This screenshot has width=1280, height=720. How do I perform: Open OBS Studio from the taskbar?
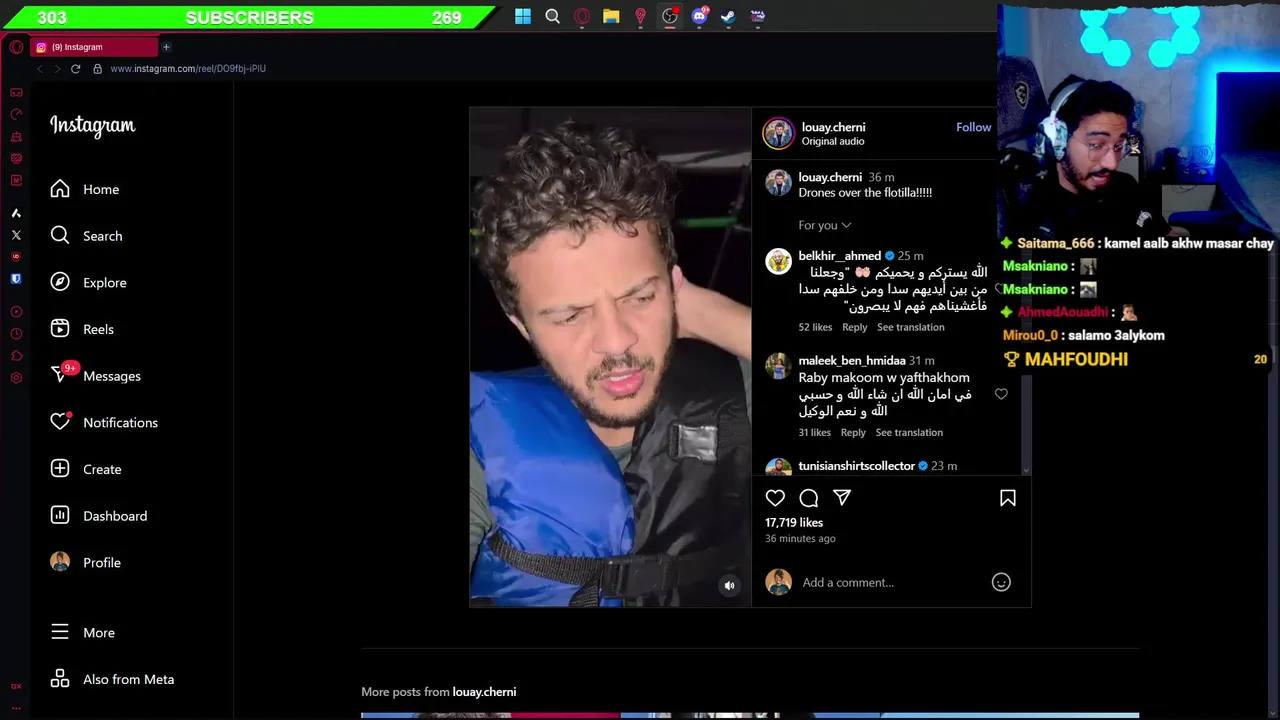(x=670, y=16)
